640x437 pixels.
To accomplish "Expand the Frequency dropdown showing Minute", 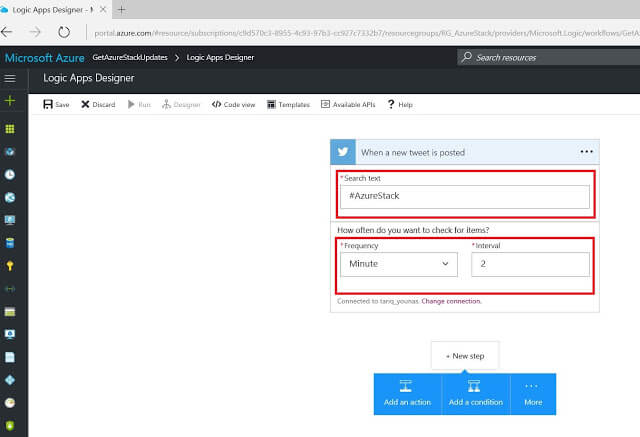I will (399, 264).
